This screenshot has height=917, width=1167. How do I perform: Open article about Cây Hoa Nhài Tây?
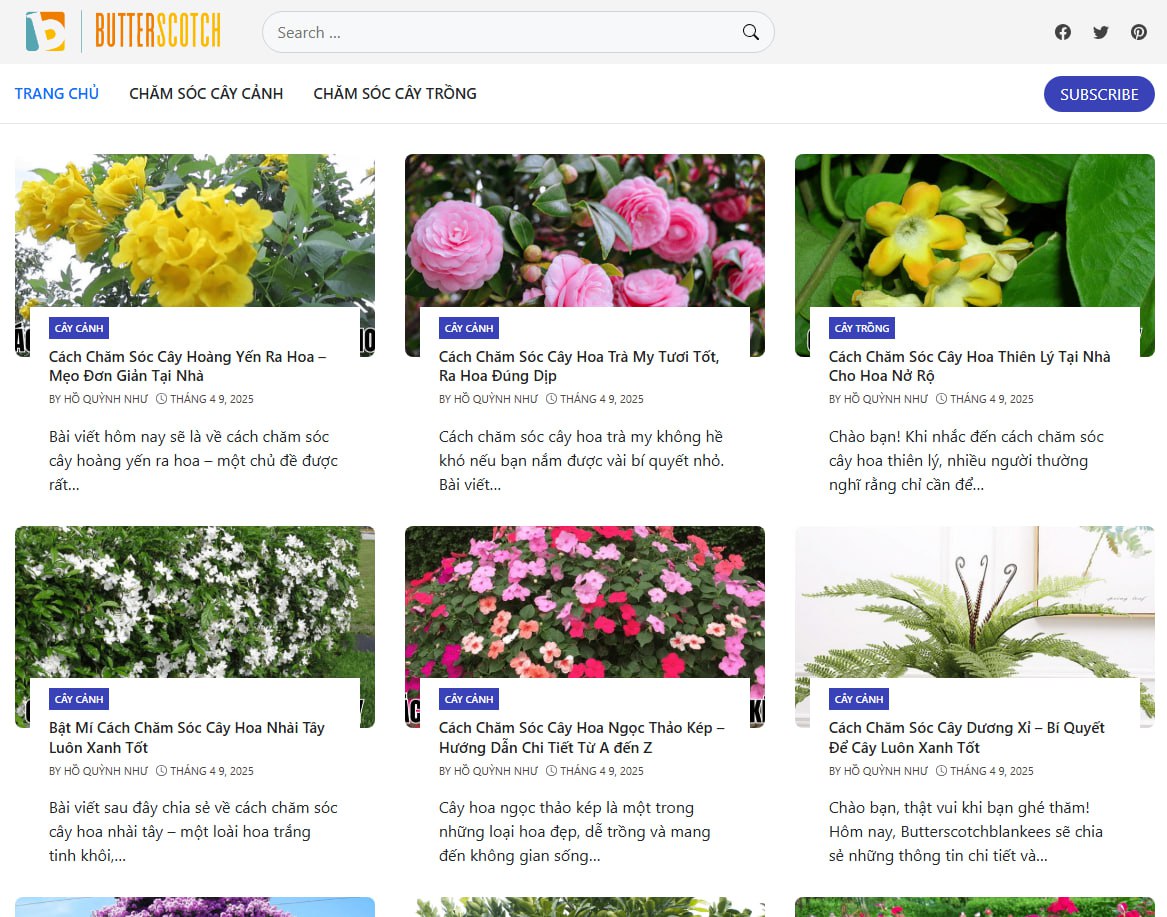187,737
